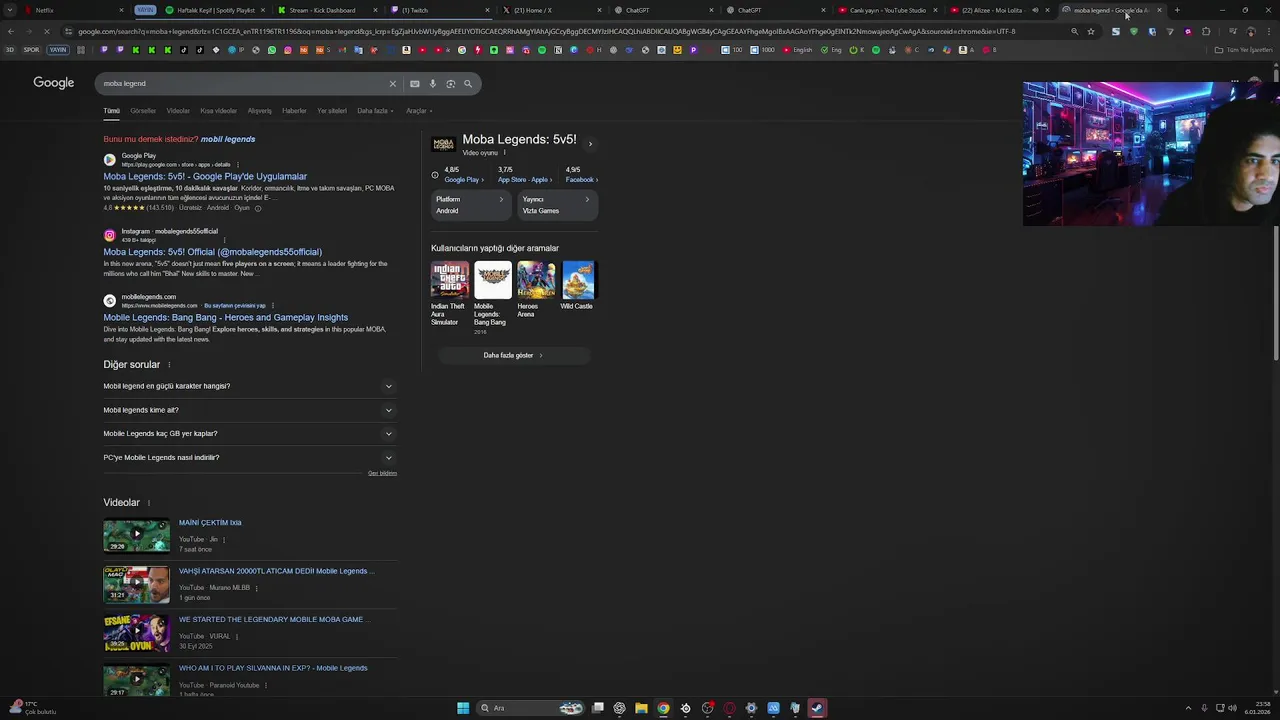Open the arrow next to Moba Legends: 5v5! title
The width and height of the screenshot is (1280, 720).
[x=590, y=144]
